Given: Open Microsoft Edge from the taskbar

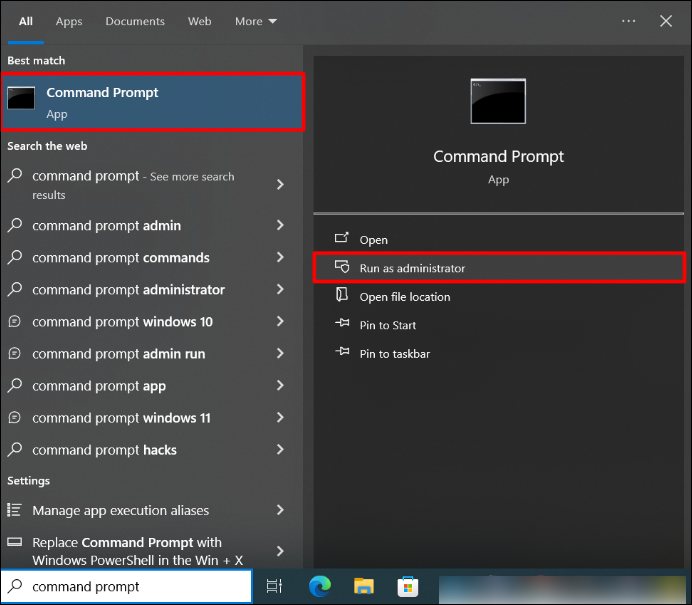Looking at the screenshot, I should tap(320, 587).
